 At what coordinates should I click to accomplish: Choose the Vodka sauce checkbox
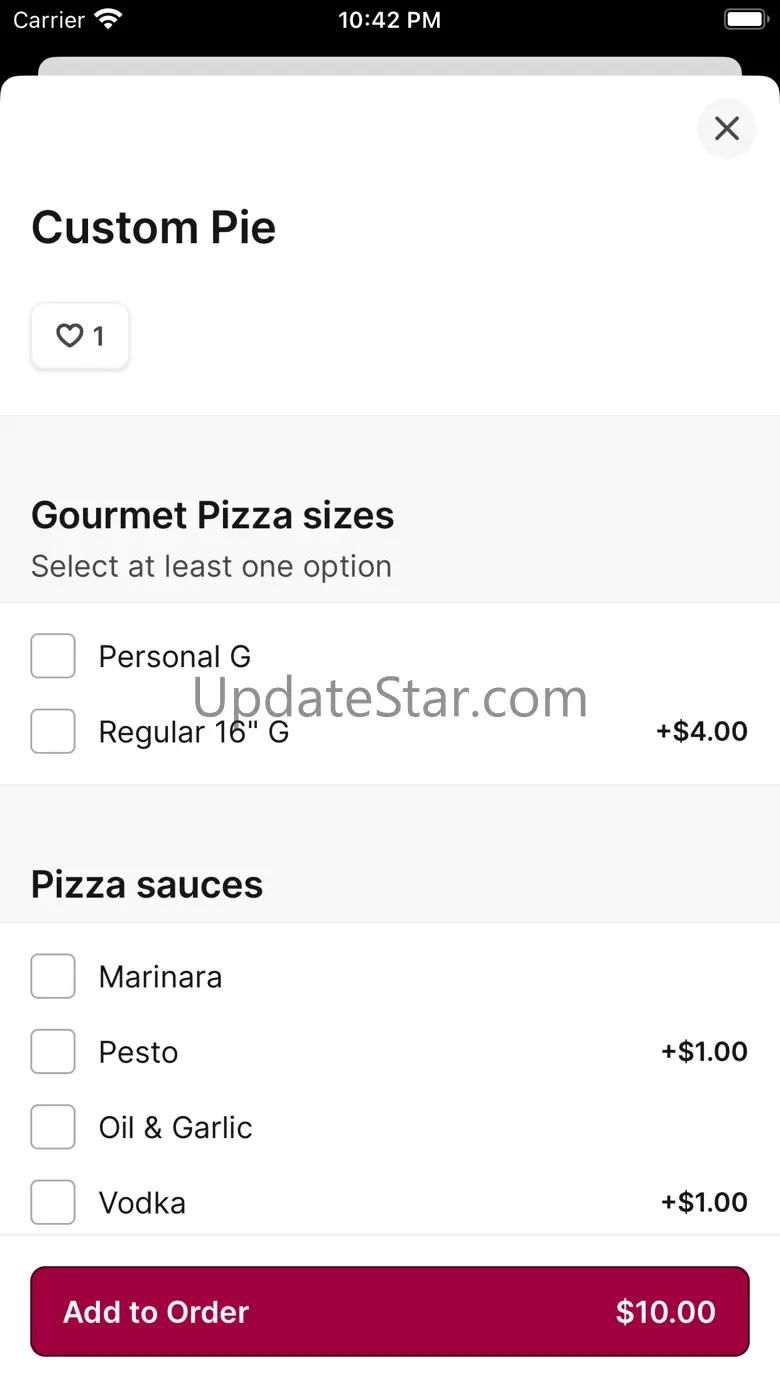tap(53, 1202)
